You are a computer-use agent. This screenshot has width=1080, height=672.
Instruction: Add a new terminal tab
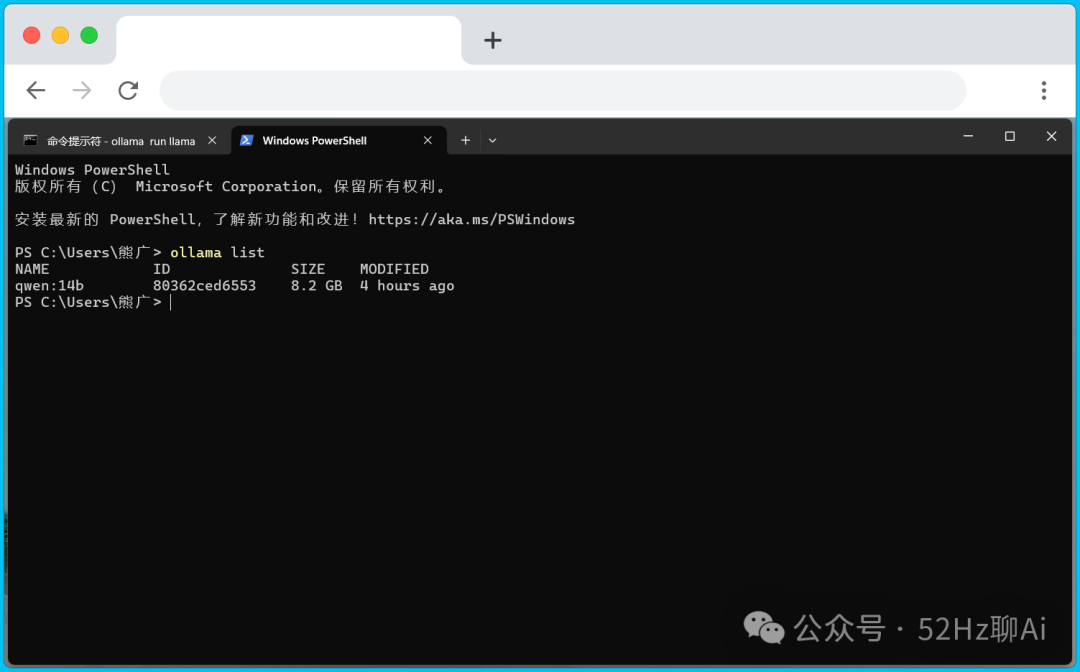point(466,140)
